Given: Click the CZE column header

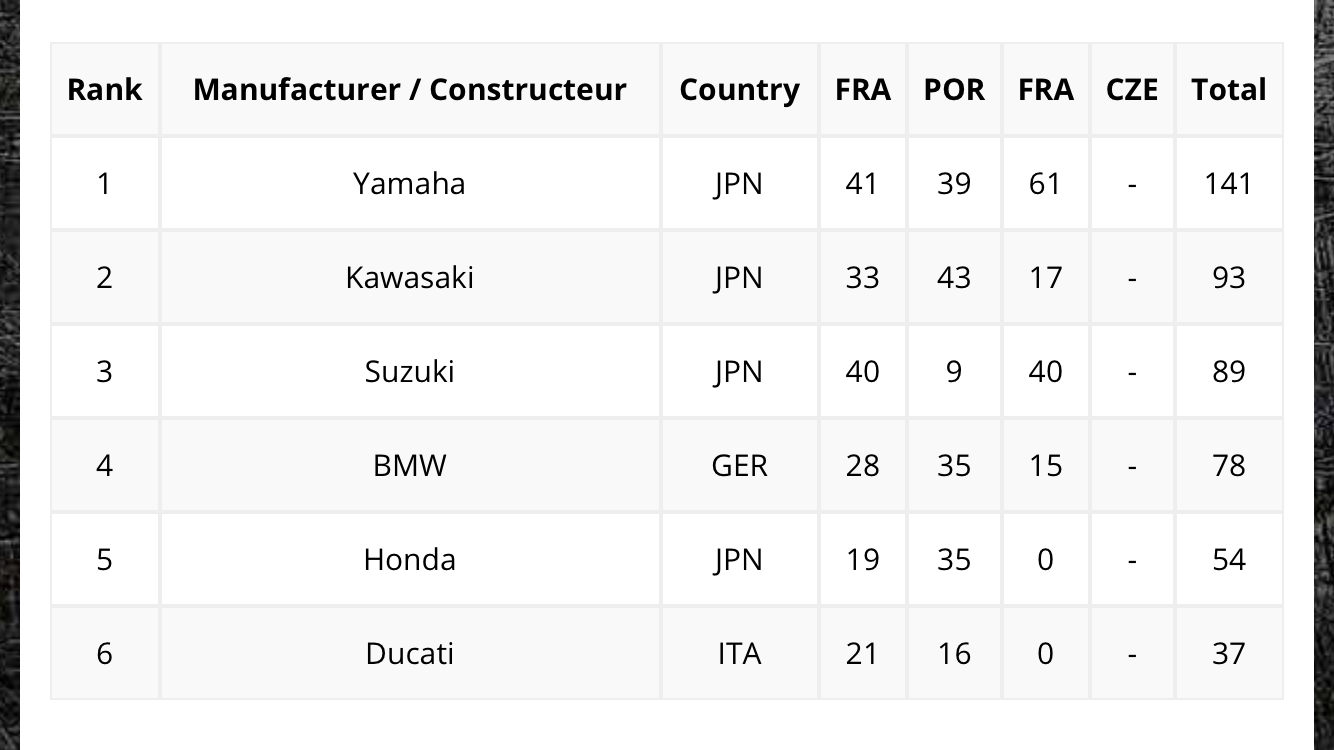Looking at the screenshot, I should click(1132, 90).
